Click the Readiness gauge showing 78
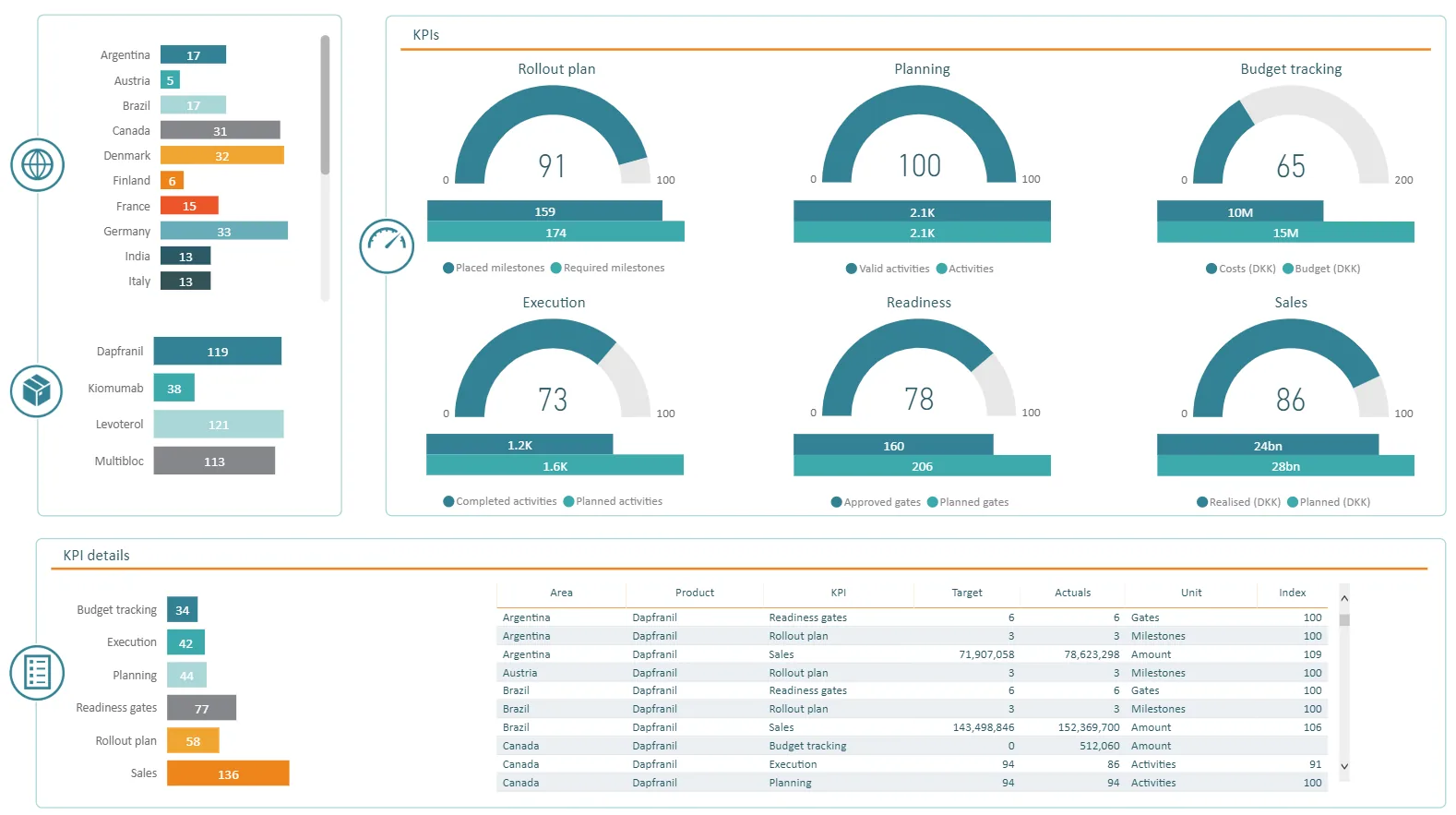The height and width of the screenshot is (815, 1456). [x=919, y=368]
